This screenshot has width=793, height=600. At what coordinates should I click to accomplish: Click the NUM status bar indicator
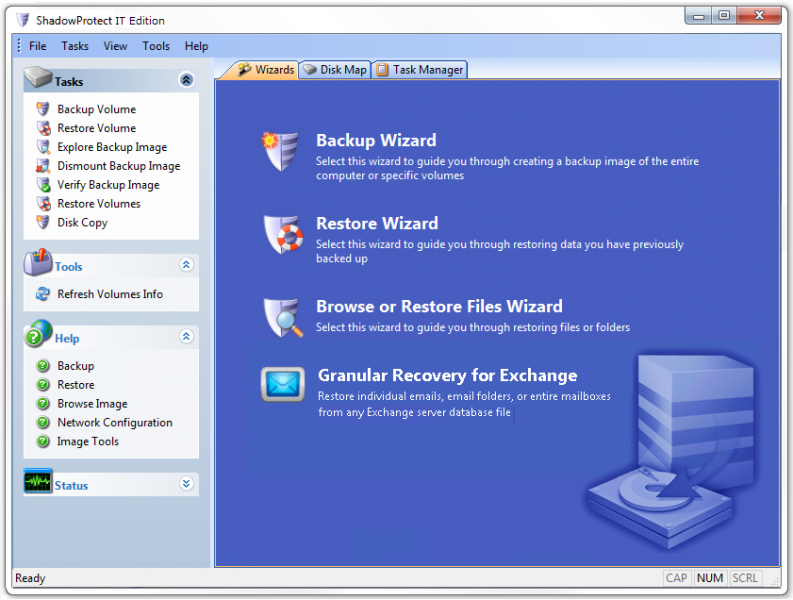coord(710,578)
